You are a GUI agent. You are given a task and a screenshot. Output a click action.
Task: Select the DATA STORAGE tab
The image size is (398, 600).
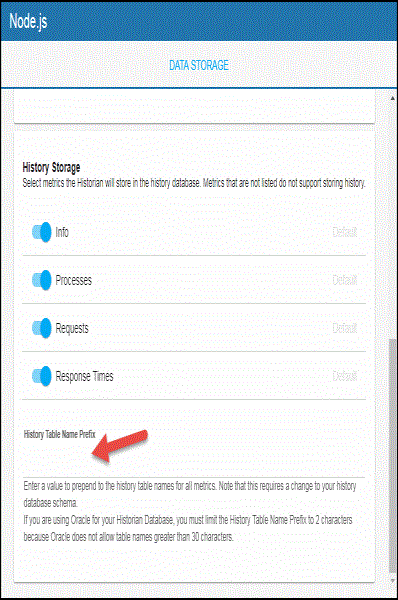tap(199, 65)
